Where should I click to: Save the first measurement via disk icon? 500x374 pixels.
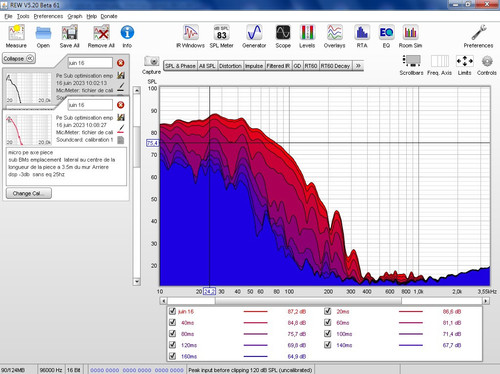121,76
